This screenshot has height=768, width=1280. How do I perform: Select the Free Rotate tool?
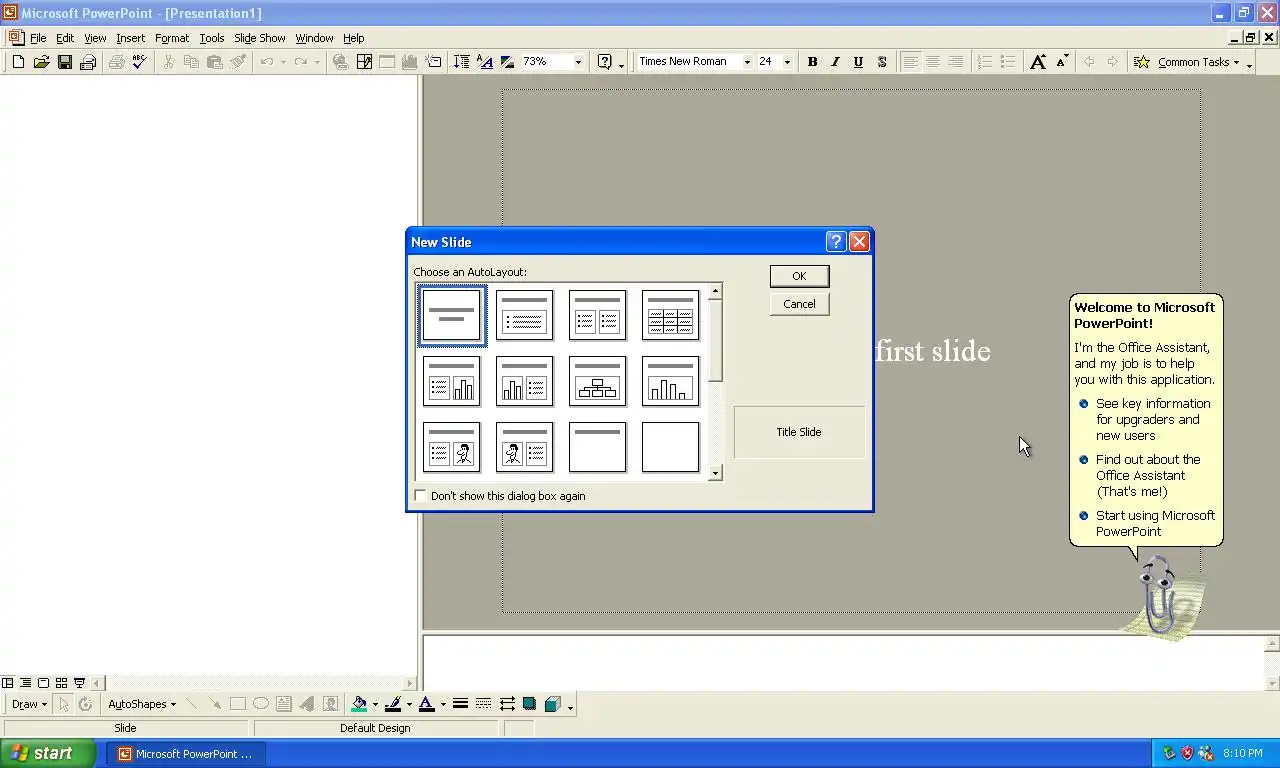(x=86, y=704)
